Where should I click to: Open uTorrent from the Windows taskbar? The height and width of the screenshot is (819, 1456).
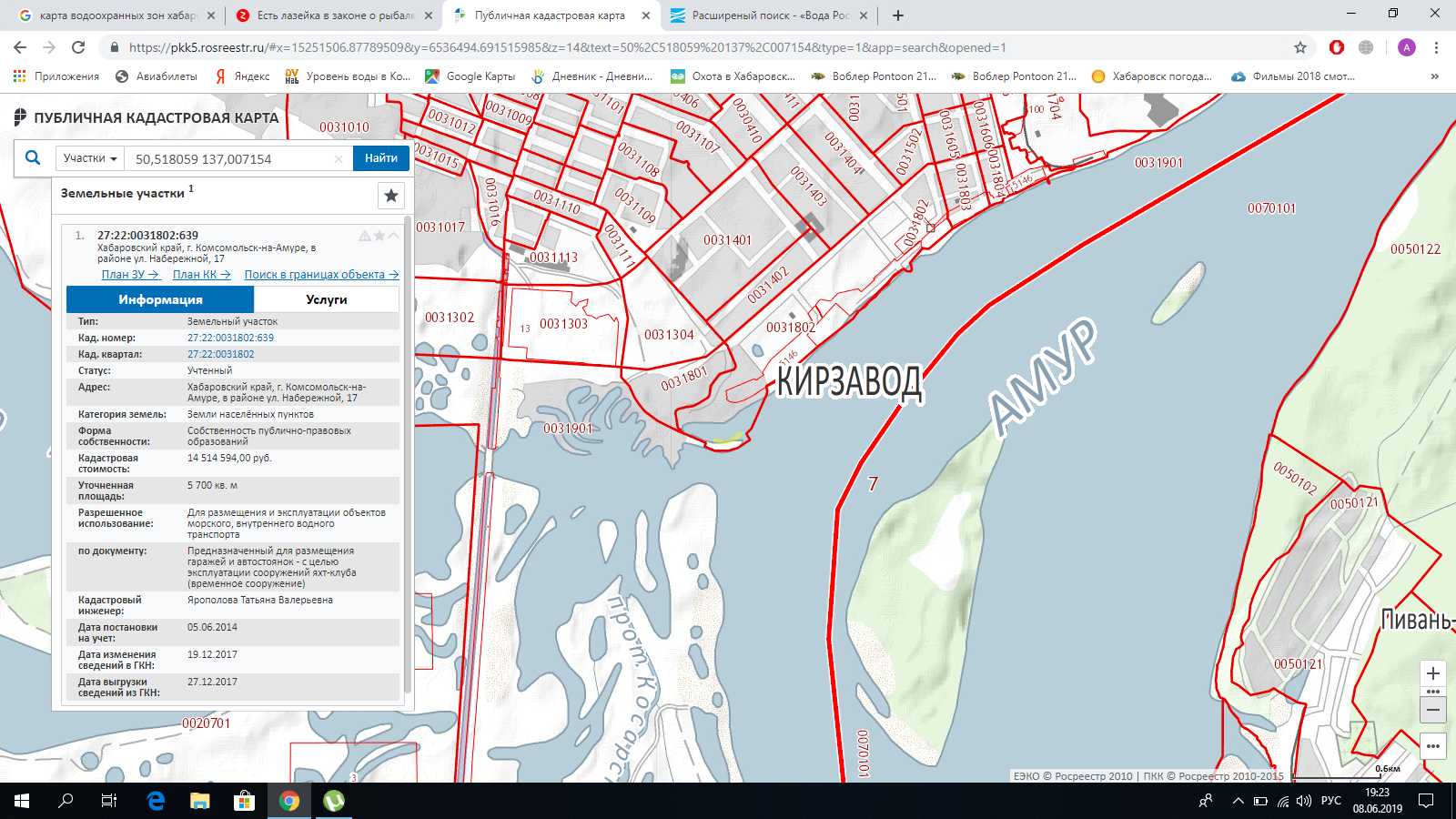click(334, 801)
